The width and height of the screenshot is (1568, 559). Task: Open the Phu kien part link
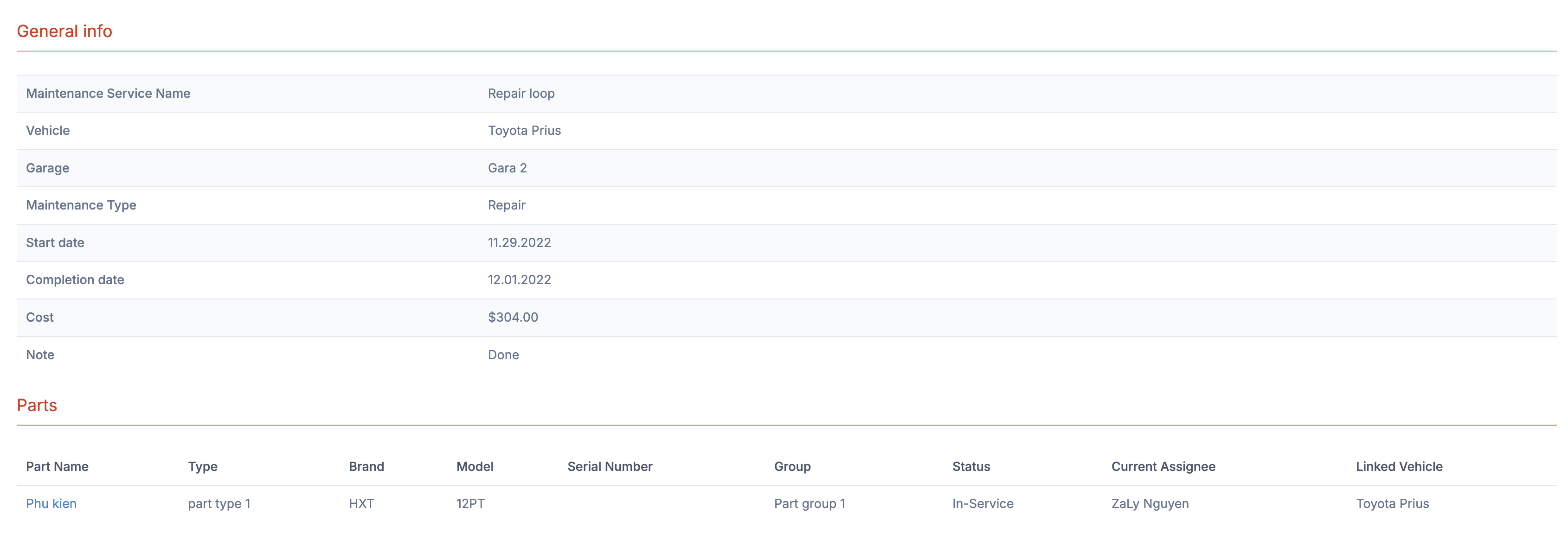(51, 504)
